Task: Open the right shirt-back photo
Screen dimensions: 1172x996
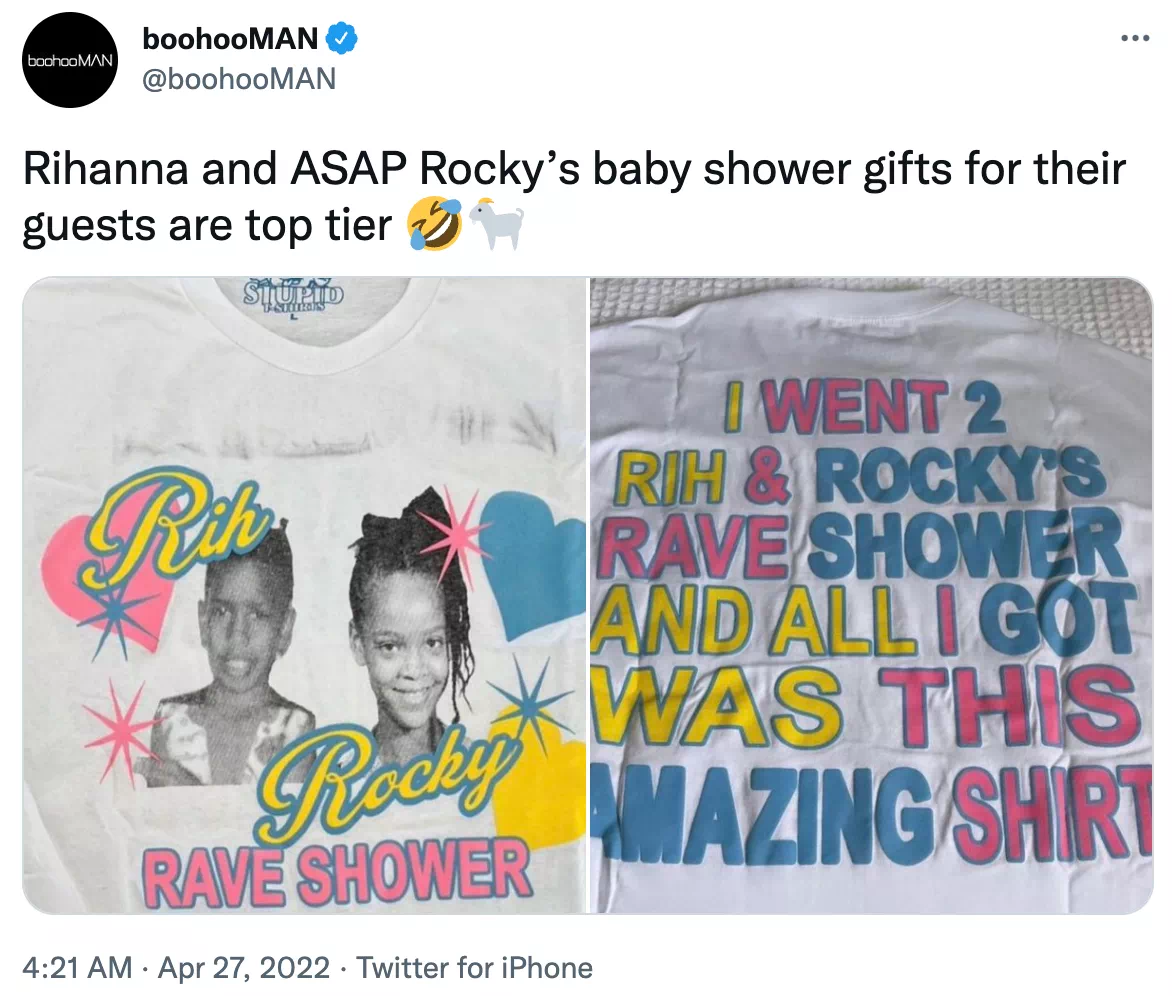Action: tap(872, 596)
